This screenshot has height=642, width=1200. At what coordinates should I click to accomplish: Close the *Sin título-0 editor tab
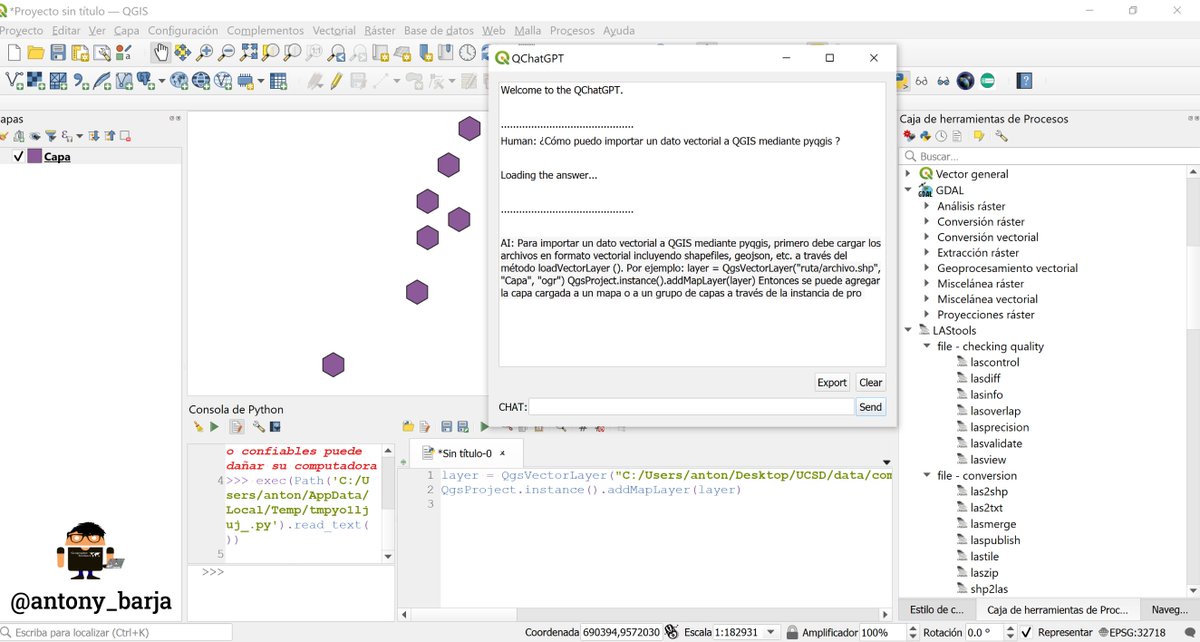(x=503, y=453)
